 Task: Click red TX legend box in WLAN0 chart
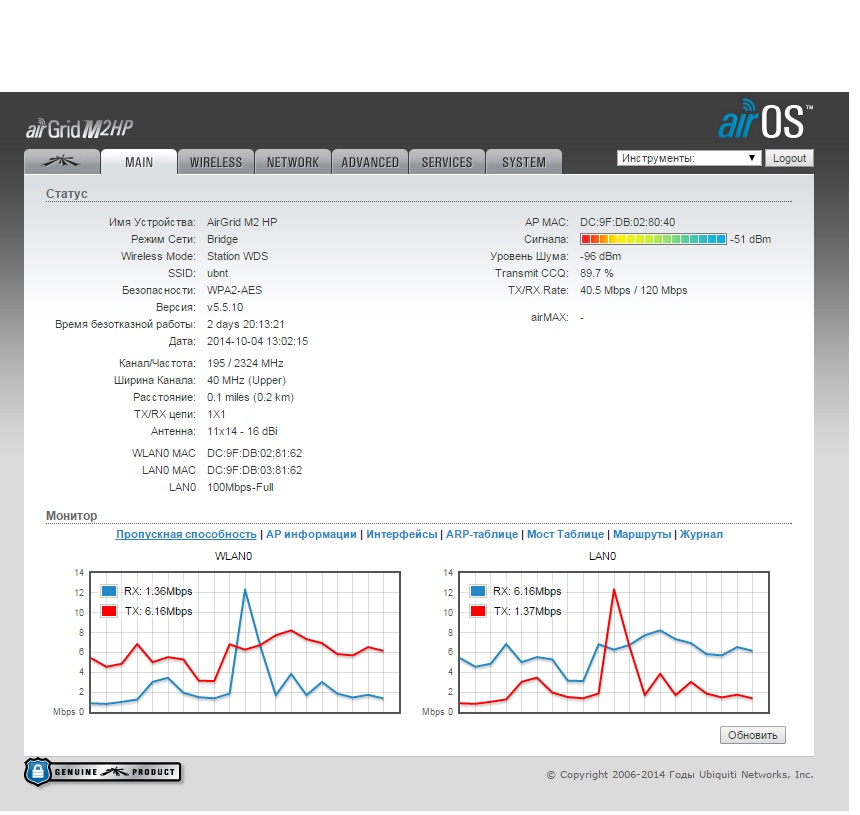click(x=109, y=611)
